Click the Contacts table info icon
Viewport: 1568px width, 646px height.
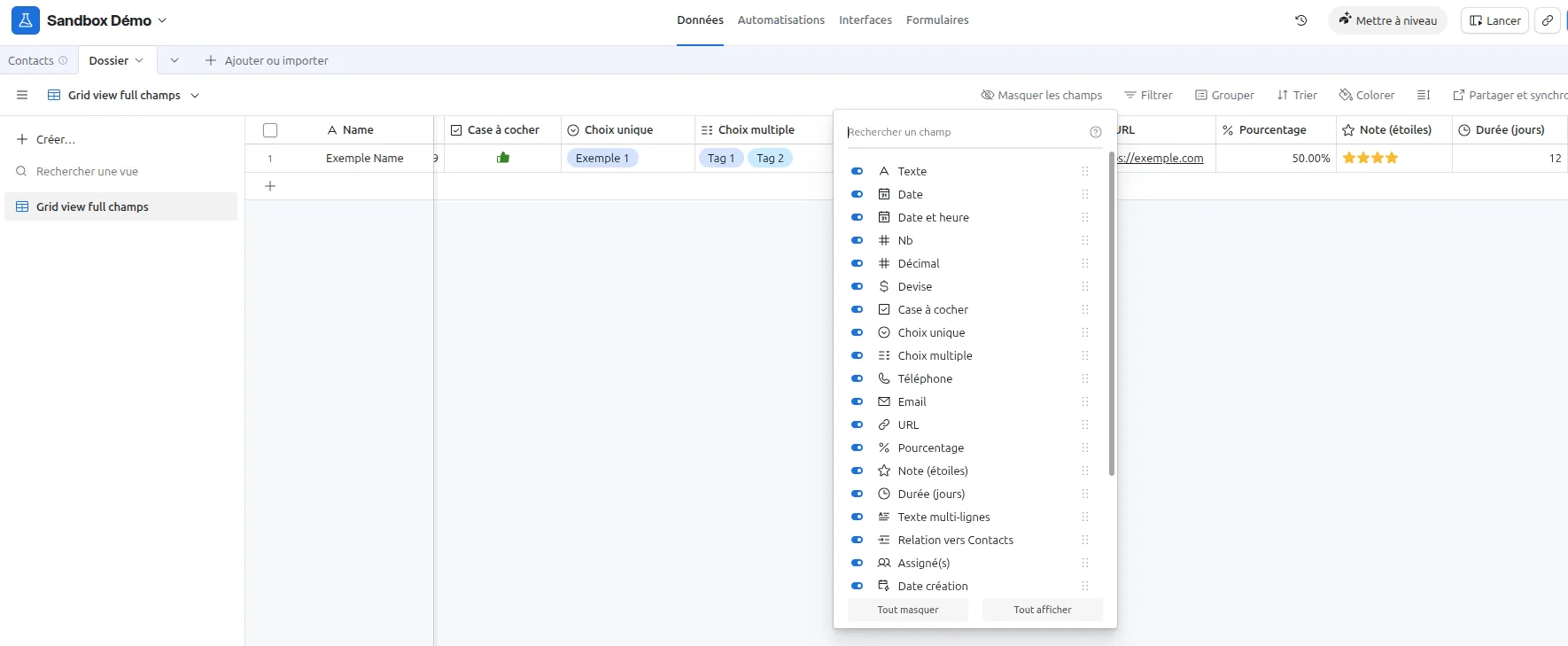point(63,60)
